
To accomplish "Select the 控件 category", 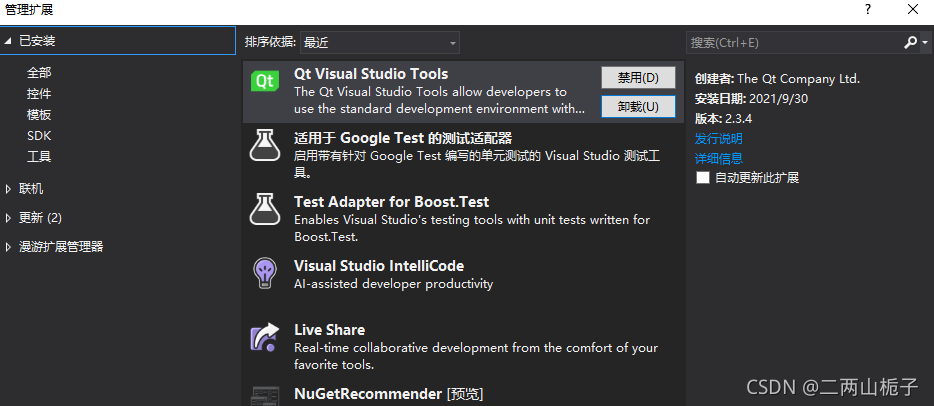I will (39, 93).
